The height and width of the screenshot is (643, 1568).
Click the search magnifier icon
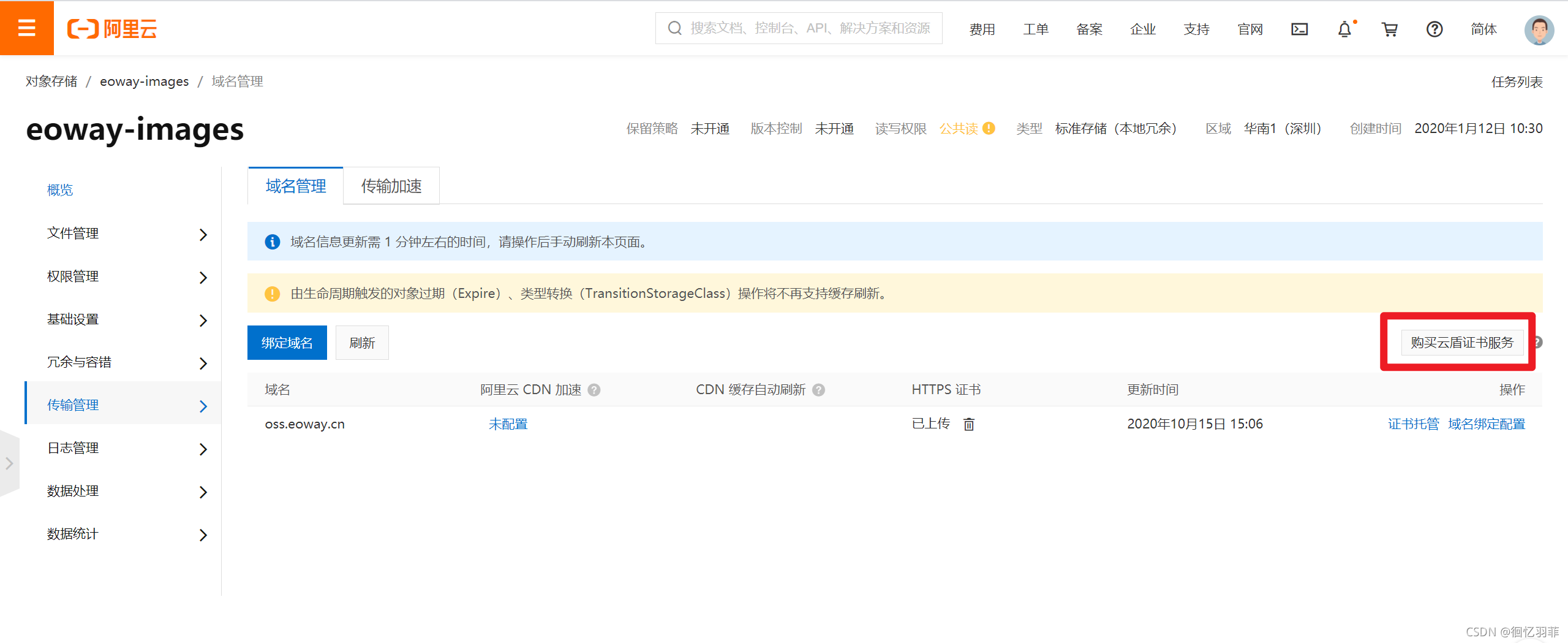click(x=675, y=28)
